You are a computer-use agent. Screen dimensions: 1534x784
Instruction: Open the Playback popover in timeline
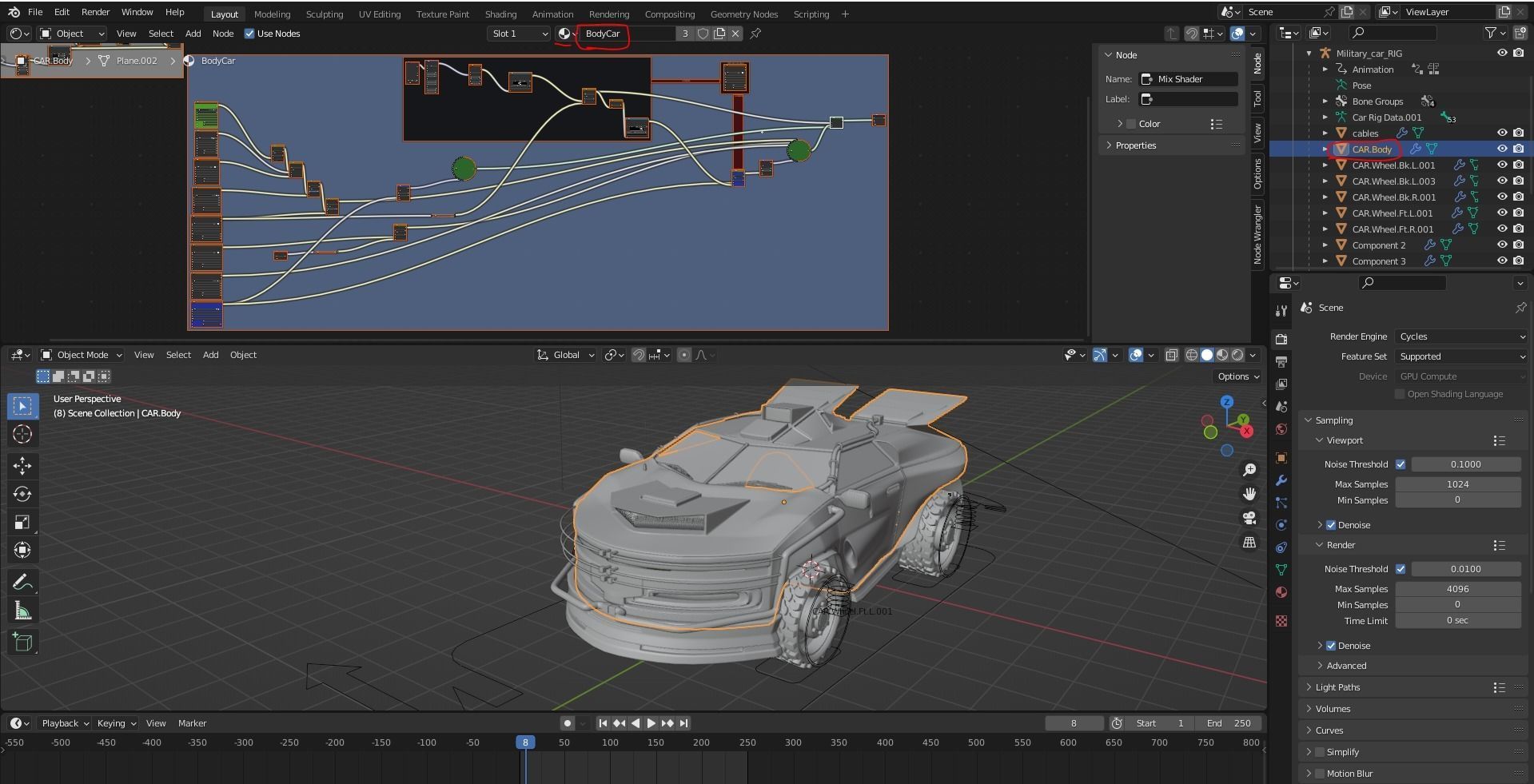(x=66, y=723)
